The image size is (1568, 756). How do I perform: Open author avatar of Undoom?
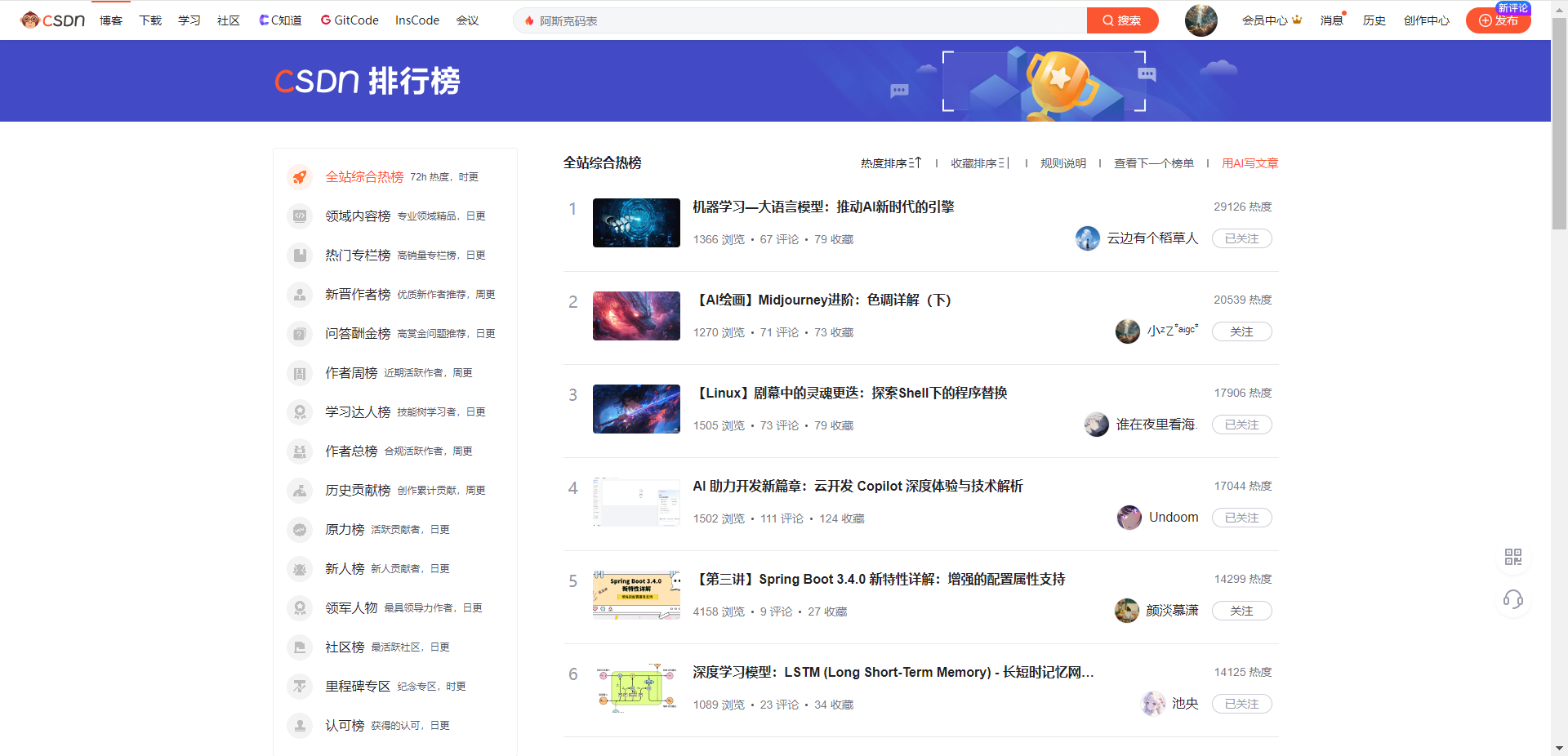click(x=1129, y=518)
